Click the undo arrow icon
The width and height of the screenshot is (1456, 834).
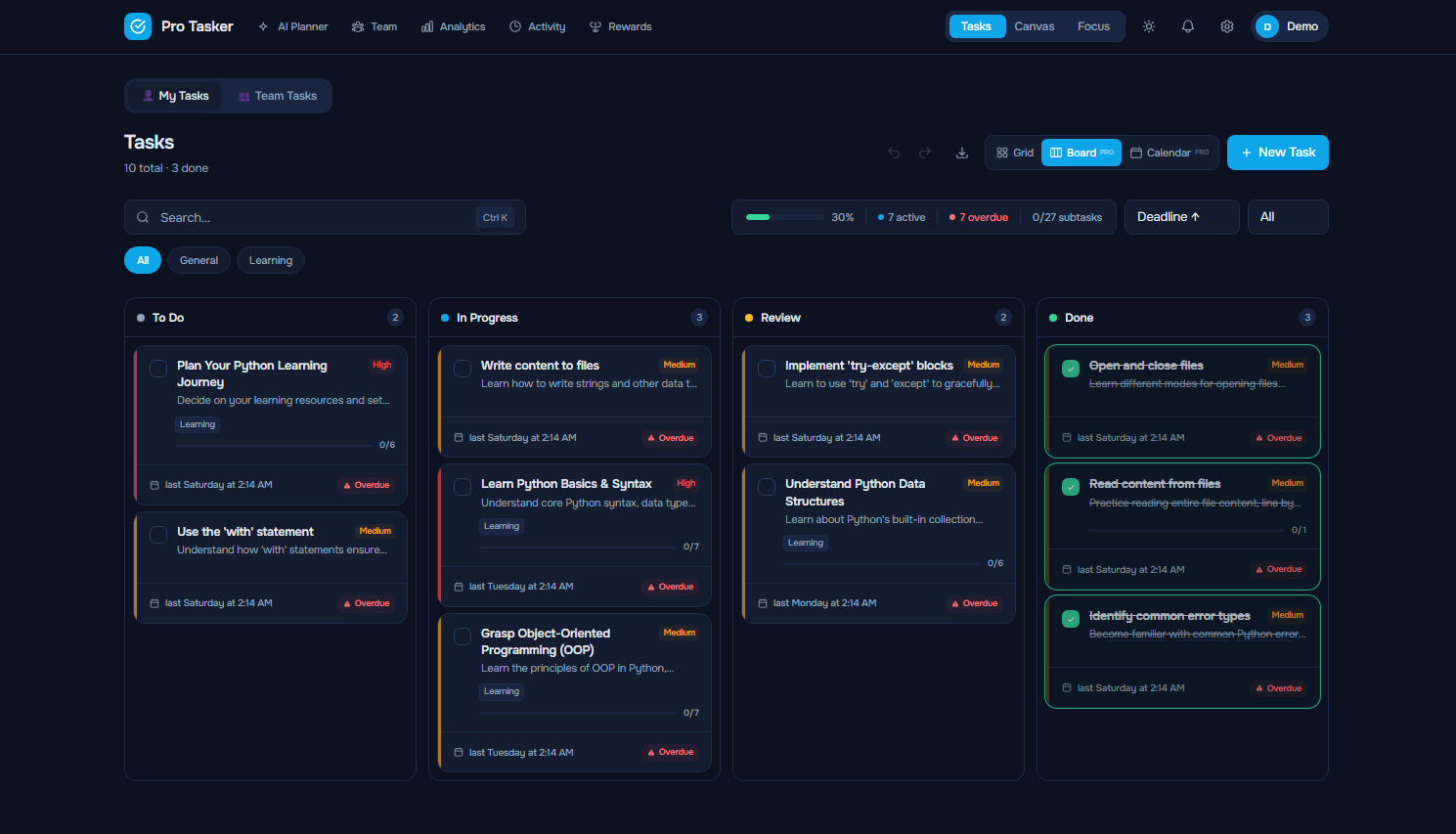(x=893, y=153)
